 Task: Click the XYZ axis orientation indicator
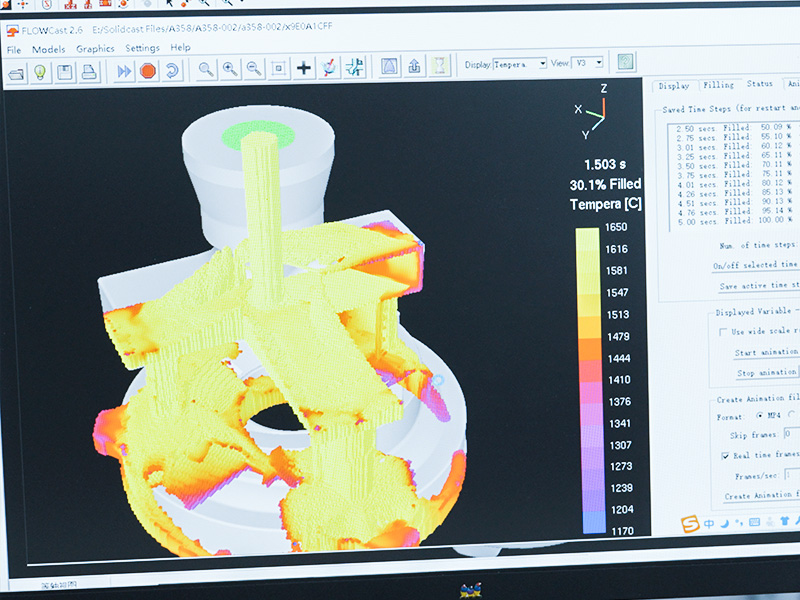592,113
